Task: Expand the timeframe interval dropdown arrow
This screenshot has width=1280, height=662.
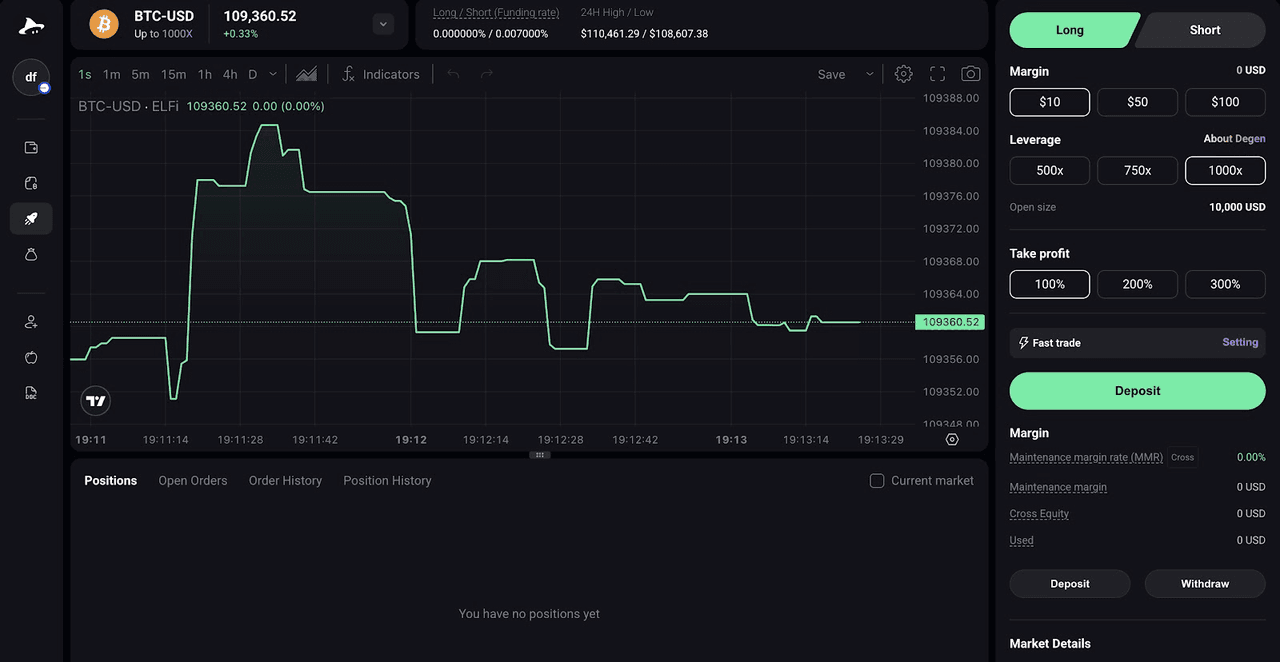Action: [273, 74]
